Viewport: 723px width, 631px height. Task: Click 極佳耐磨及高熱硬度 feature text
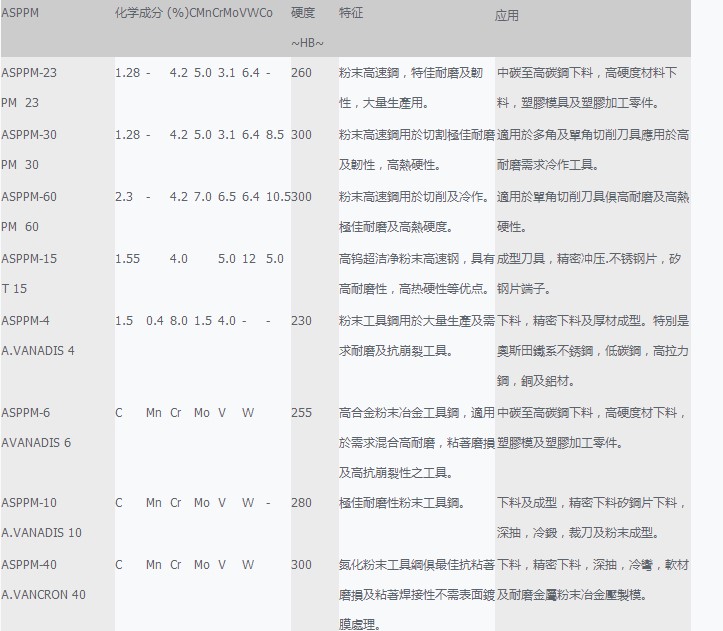click(396, 227)
